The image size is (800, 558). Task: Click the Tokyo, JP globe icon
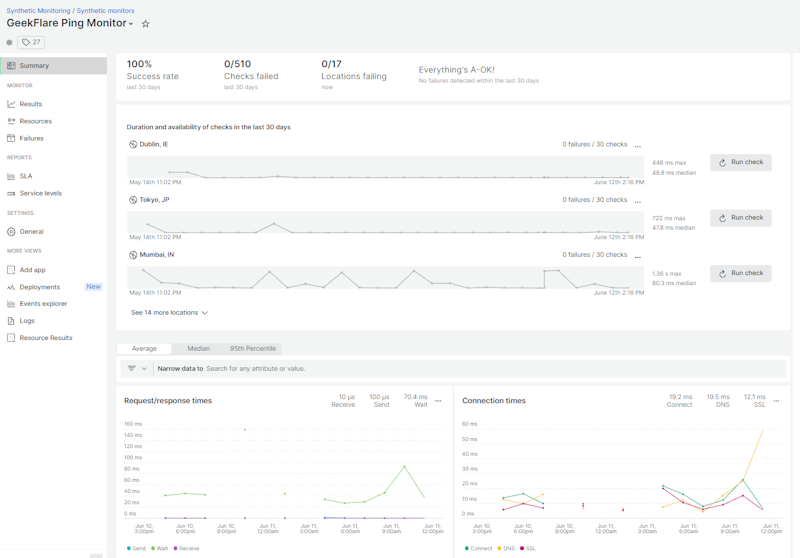[133, 200]
